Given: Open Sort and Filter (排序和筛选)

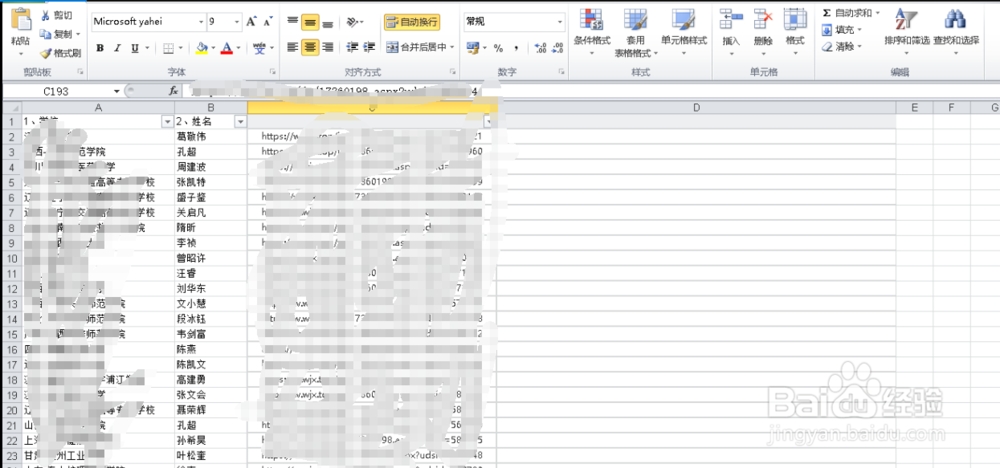Looking at the screenshot, I should point(906,31).
